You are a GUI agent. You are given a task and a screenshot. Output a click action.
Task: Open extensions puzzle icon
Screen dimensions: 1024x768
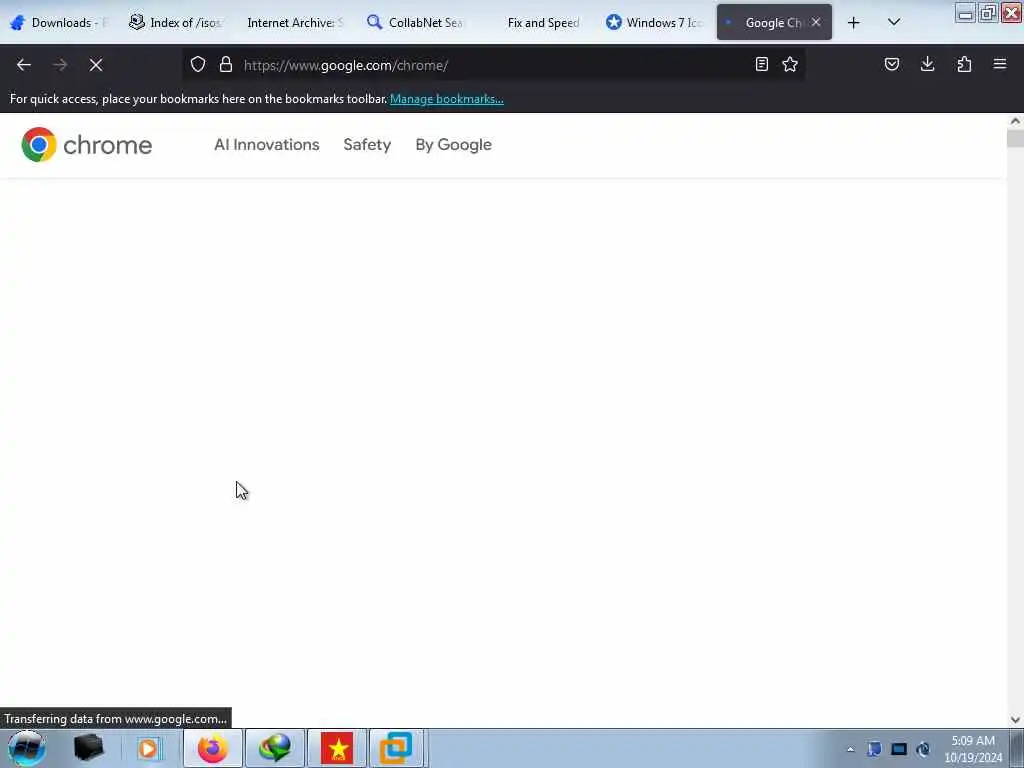(x=964, y=64)
